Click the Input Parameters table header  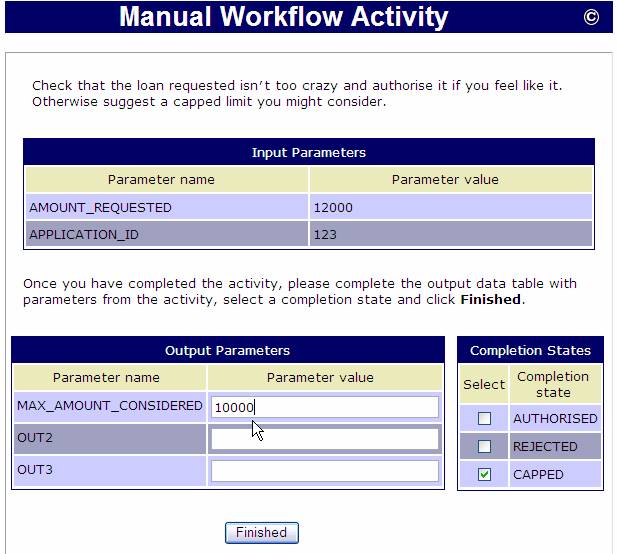pos(308,153)
